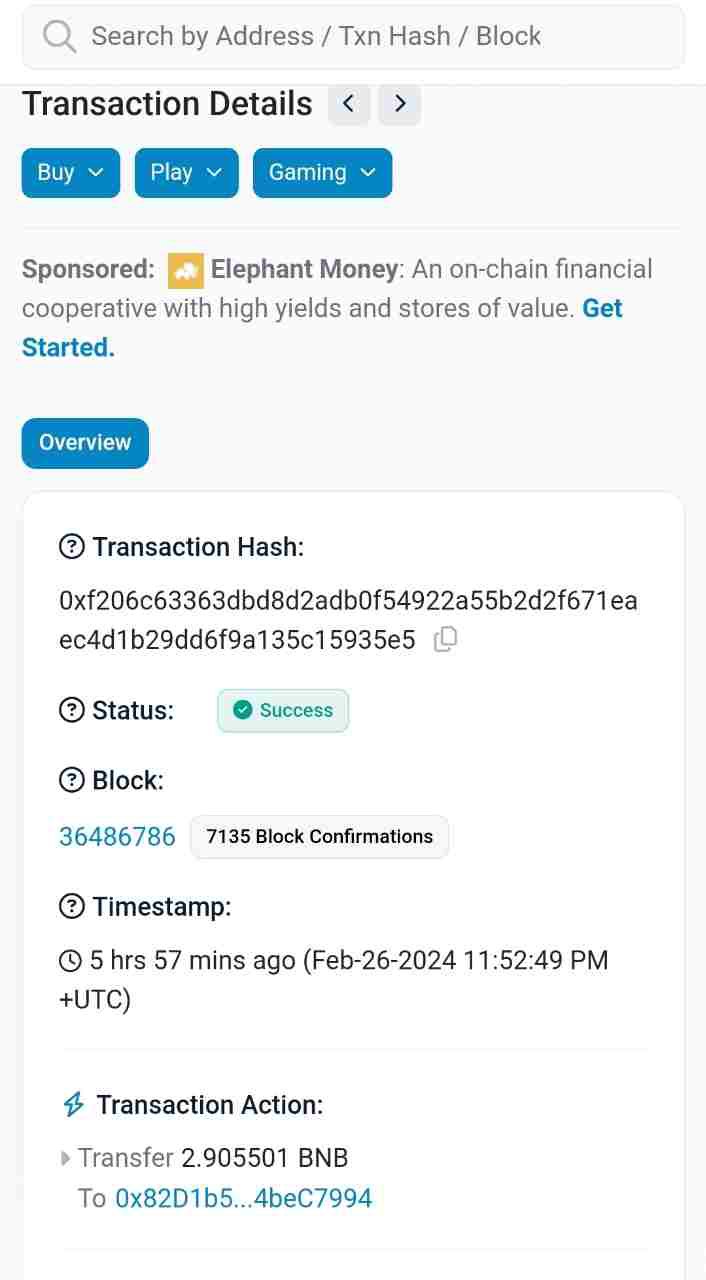Copy the transaction hash

(x=445, y=639)
